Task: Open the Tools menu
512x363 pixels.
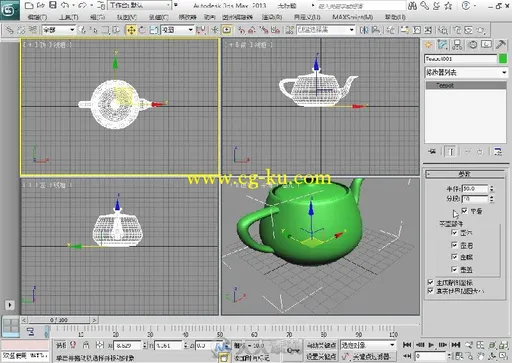Action: pos(69,17)
